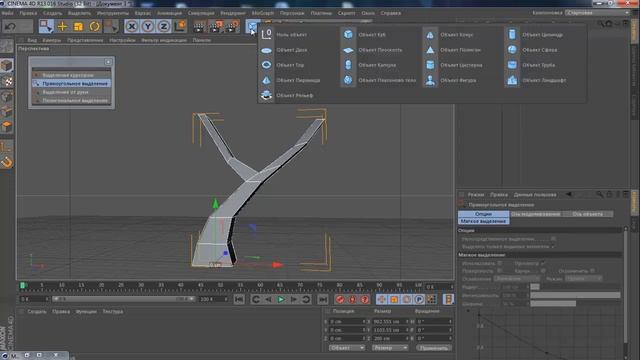The height and width of the screenshot is (360, 640).
Task: Toggle select only visible elements checkbox
Action: point(553,247)
